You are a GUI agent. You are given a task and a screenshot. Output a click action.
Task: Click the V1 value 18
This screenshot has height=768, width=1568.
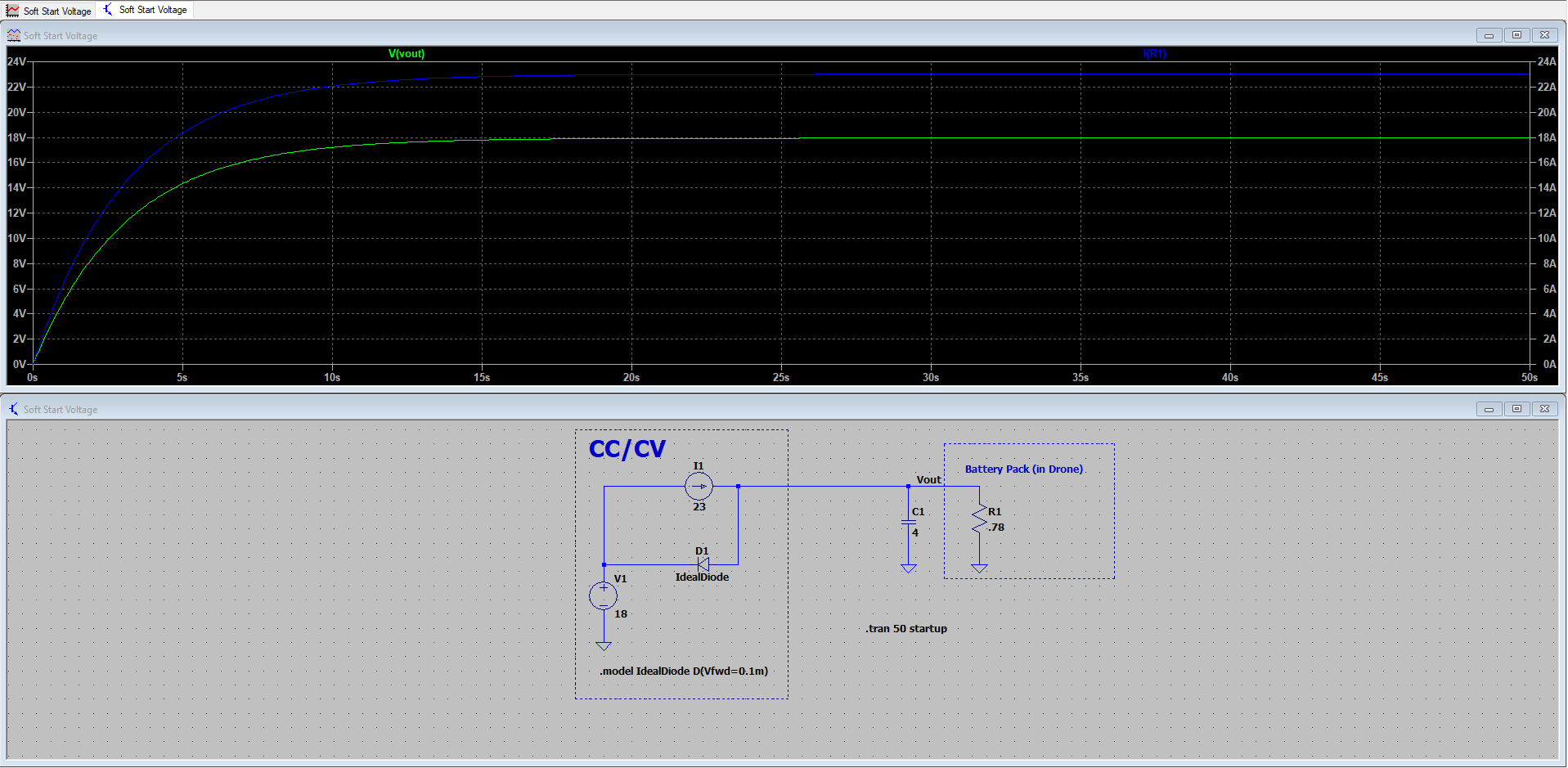coord(621,614)
